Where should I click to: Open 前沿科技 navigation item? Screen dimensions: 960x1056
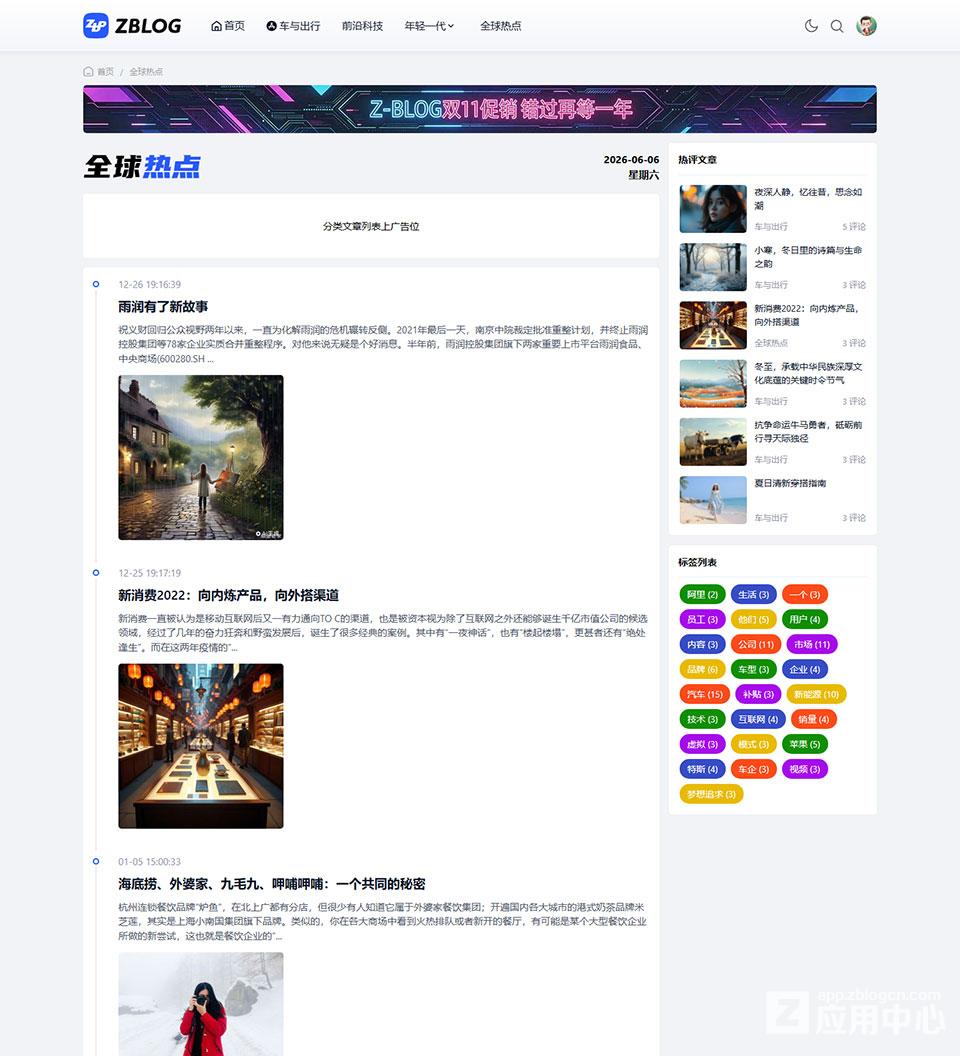(x=362, y=26)
